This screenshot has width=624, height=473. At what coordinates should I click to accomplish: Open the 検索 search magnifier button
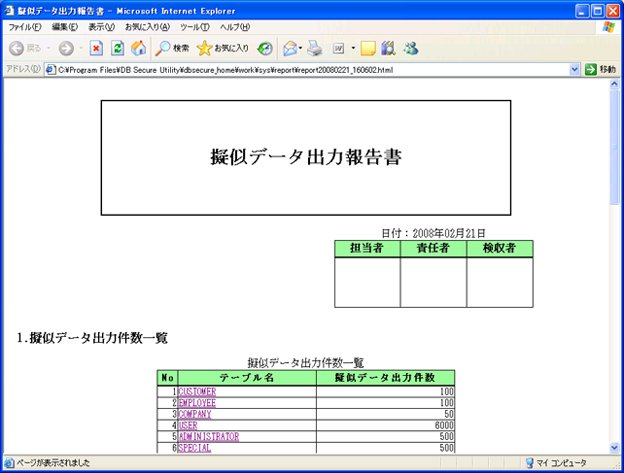pyautogui.click(x=172, y=49)
